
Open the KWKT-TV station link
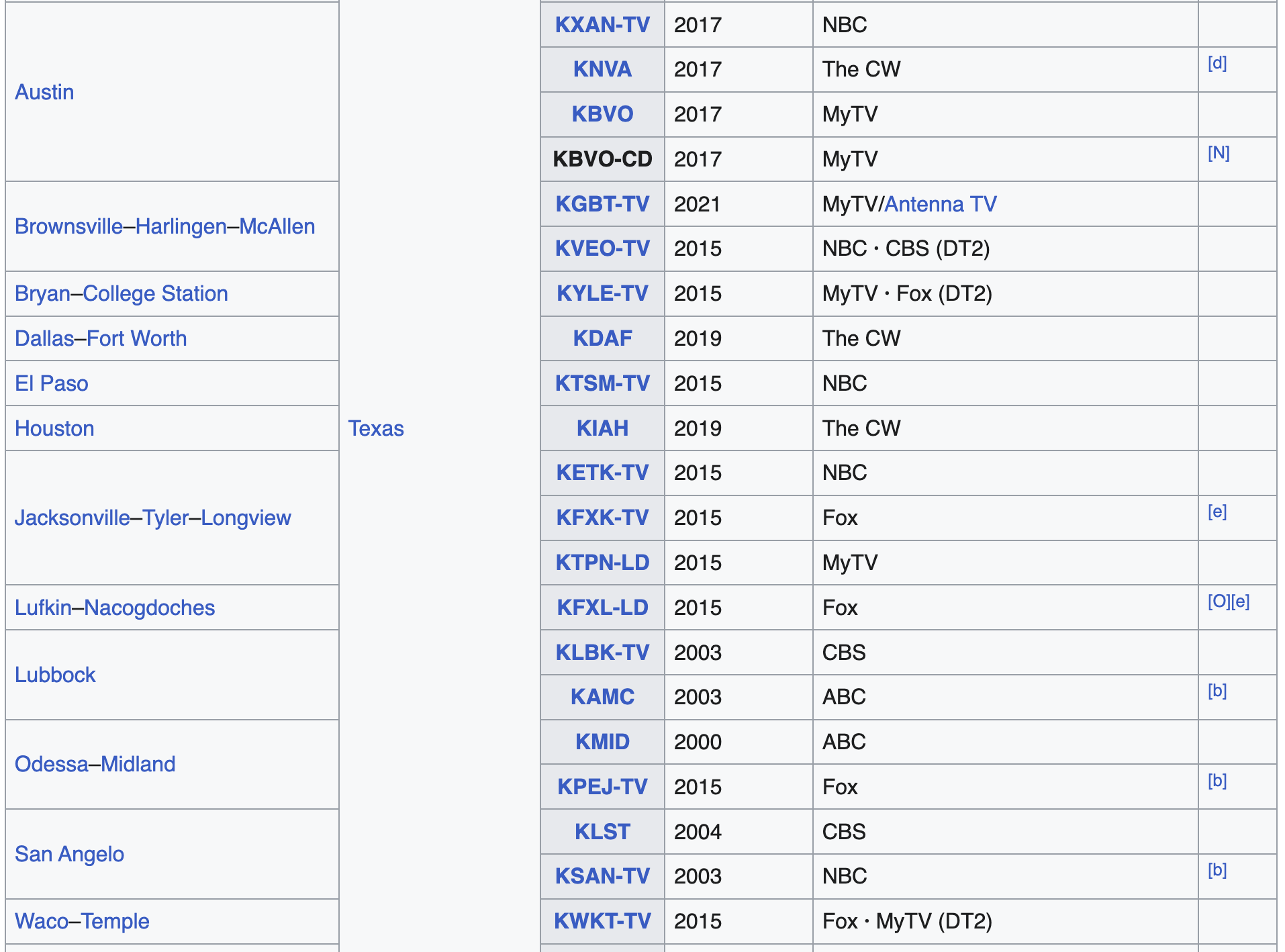[x=602, y=921]
